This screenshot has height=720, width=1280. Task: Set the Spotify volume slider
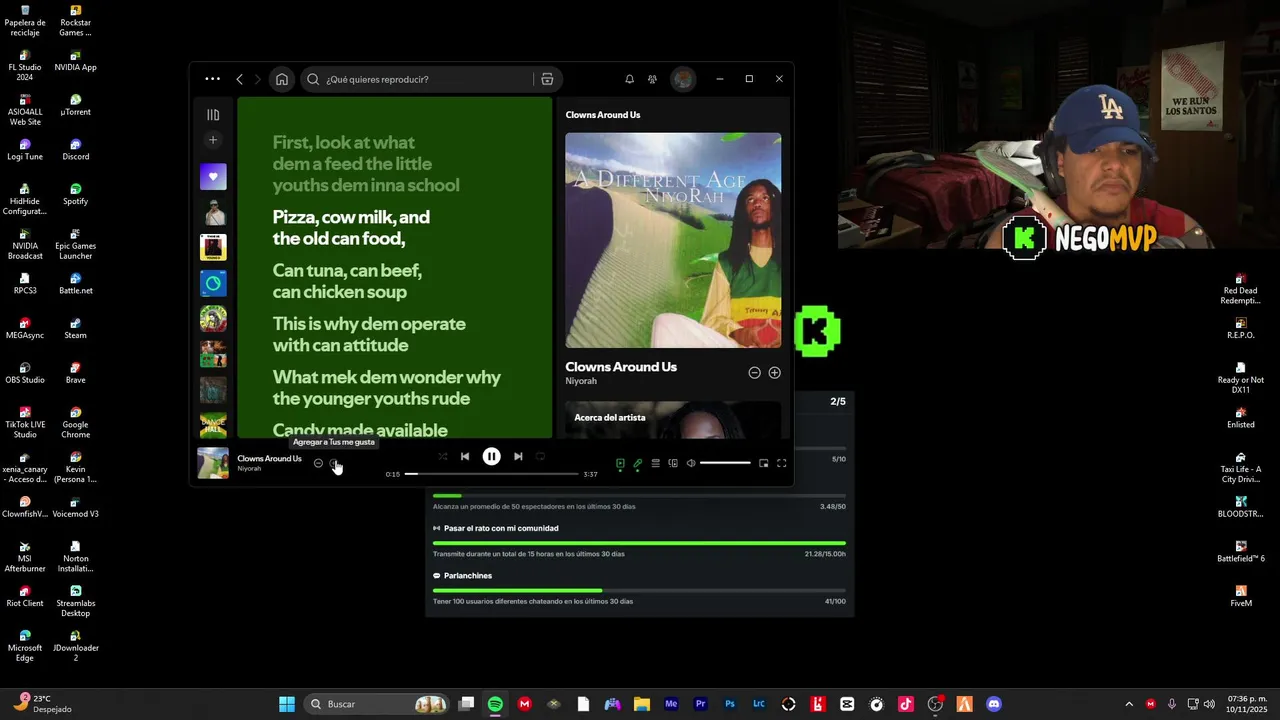pos(725,463)
